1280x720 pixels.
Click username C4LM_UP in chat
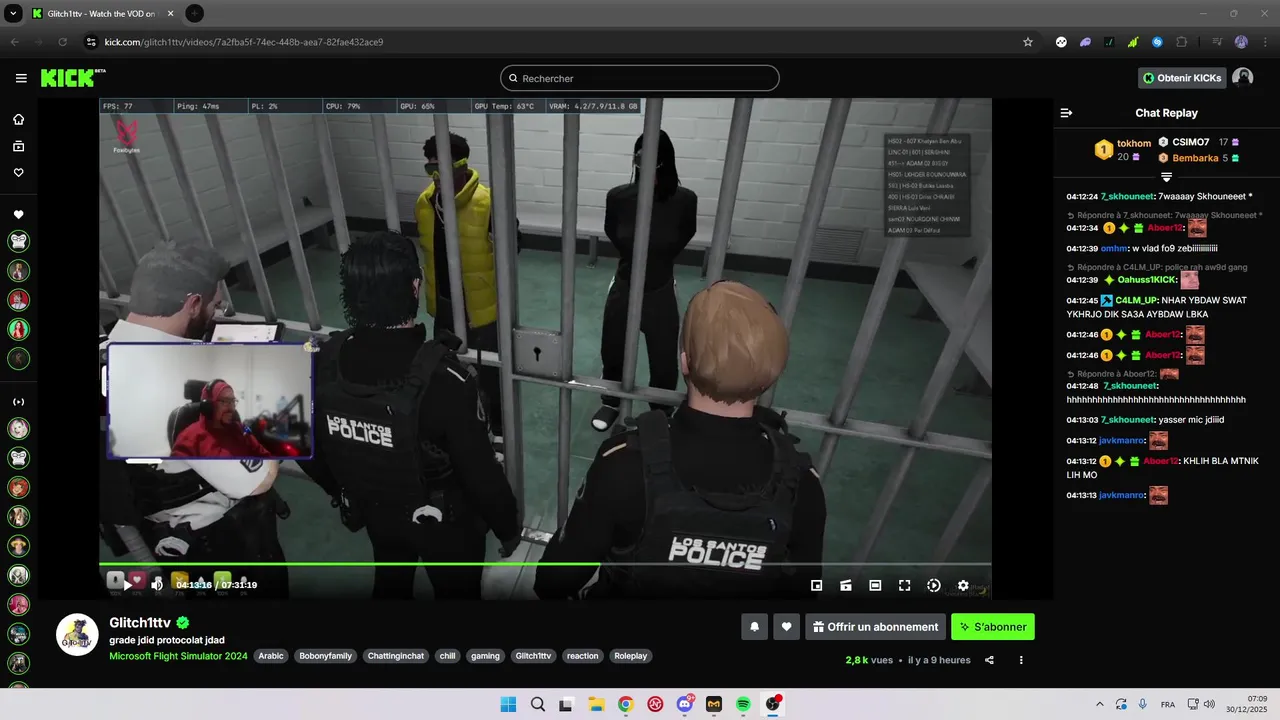click(1136, 300)
